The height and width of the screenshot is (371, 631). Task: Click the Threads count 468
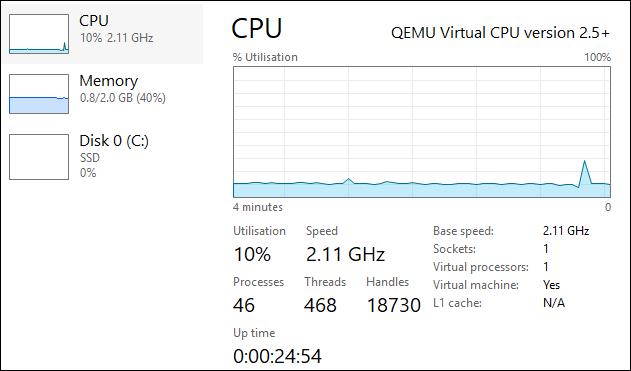coord(320,305)
